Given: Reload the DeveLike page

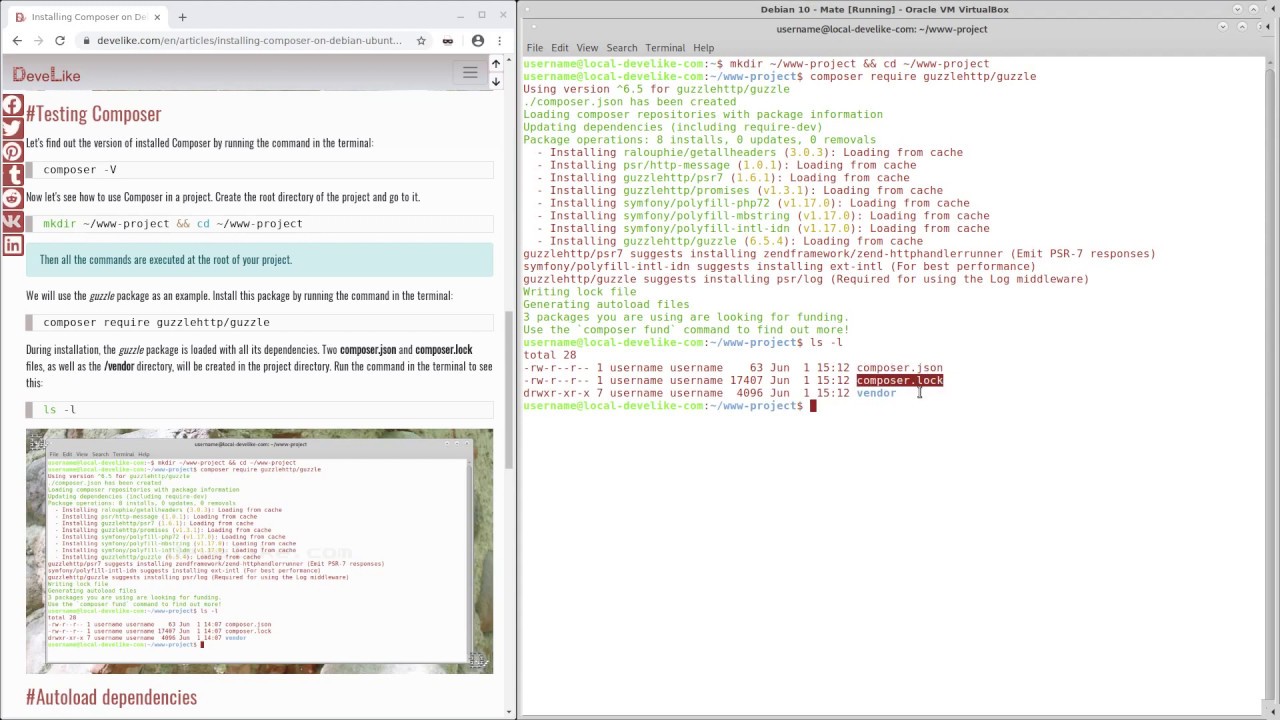Looking at the screenshot, I should (x=60, y=41).
